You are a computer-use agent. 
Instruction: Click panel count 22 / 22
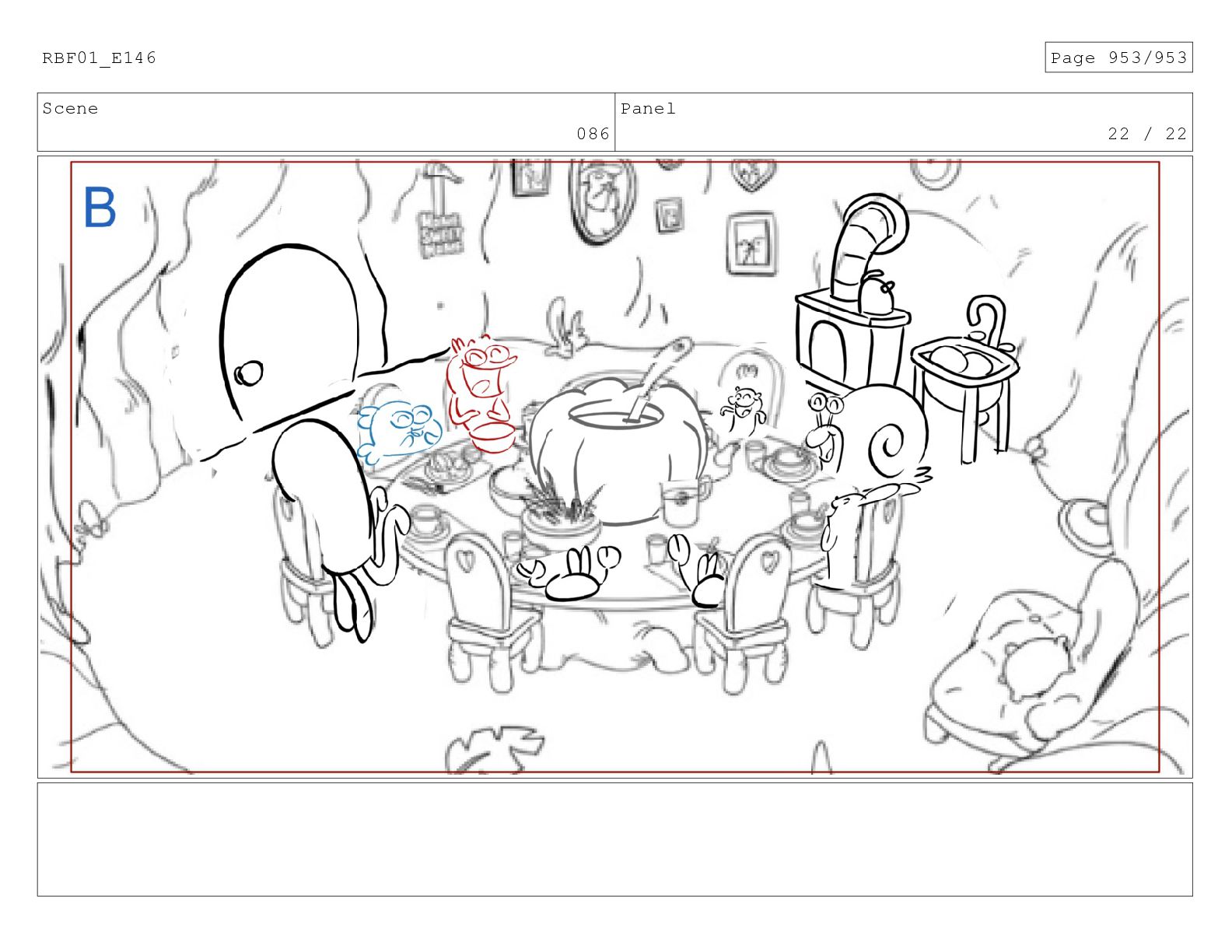click(1147, 134)
